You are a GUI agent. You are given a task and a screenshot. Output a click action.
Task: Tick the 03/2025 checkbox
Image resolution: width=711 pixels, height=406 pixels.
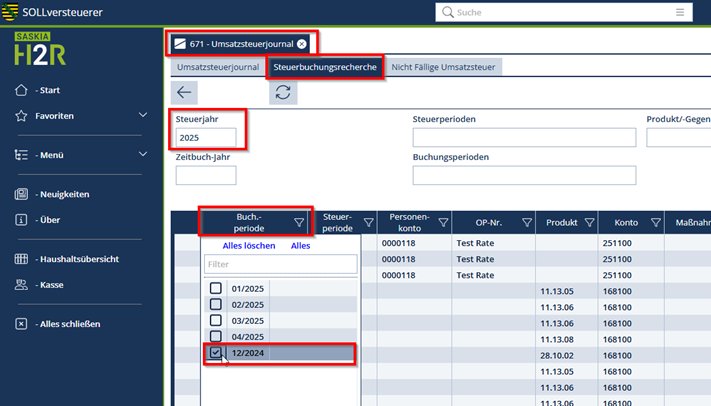pos(216,321)
